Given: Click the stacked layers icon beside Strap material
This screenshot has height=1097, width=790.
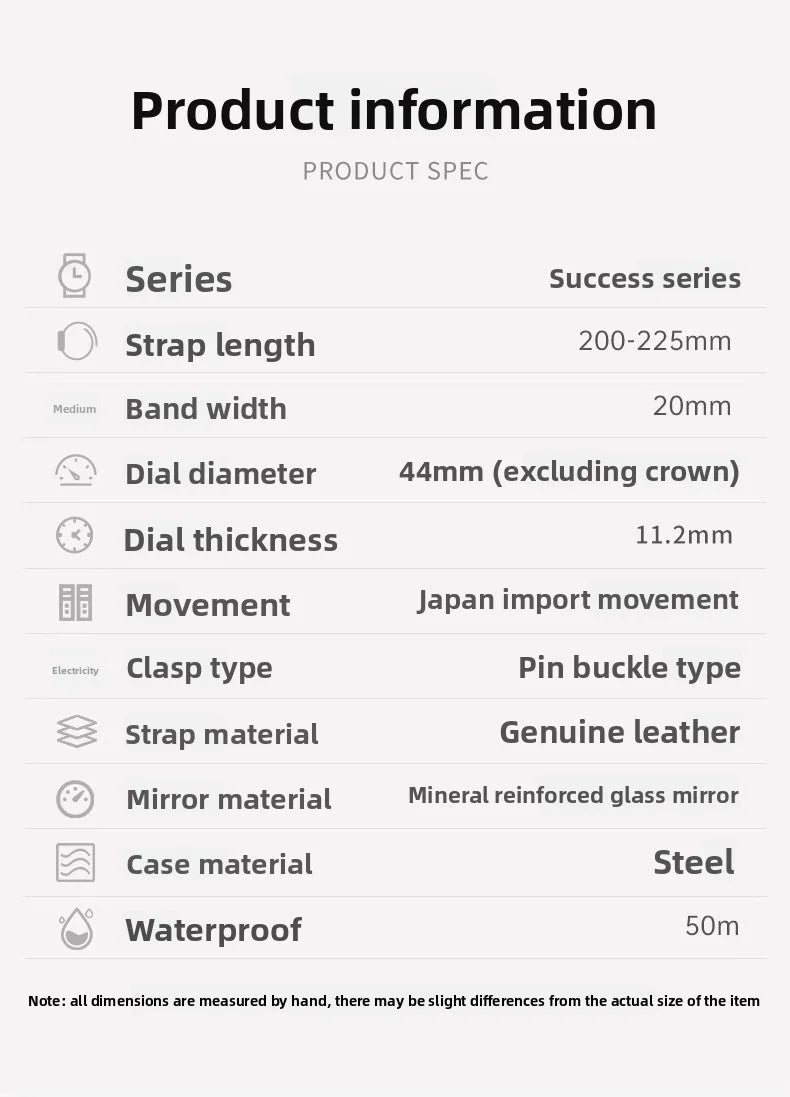Looking at the screenshot, I should pyautogui.click(x=76, y=732).
